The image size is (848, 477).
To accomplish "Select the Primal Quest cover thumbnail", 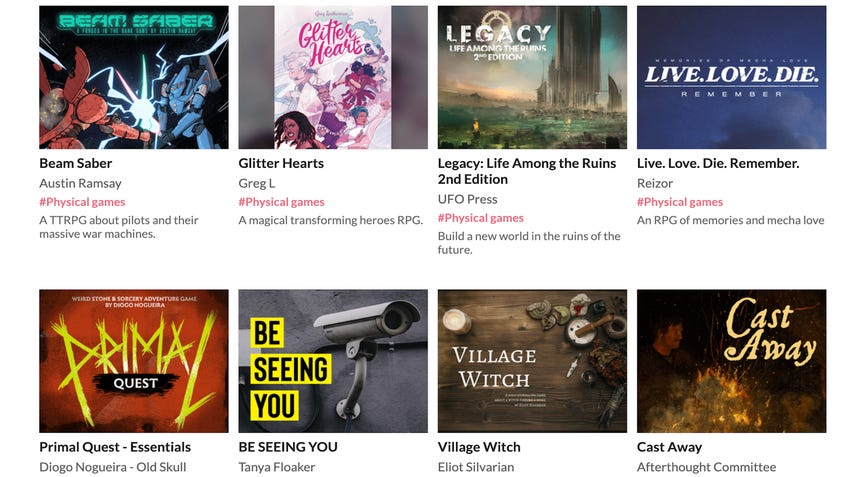I will [x=134, y=361].
